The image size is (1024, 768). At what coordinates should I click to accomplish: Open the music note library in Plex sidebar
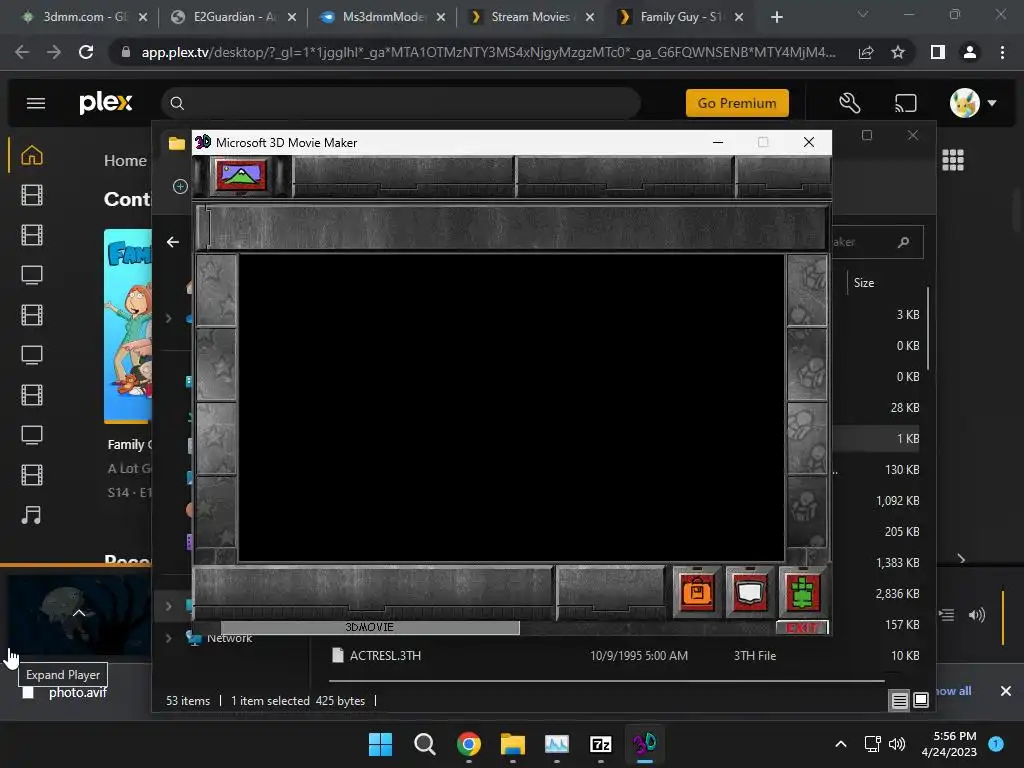point(31,515)
